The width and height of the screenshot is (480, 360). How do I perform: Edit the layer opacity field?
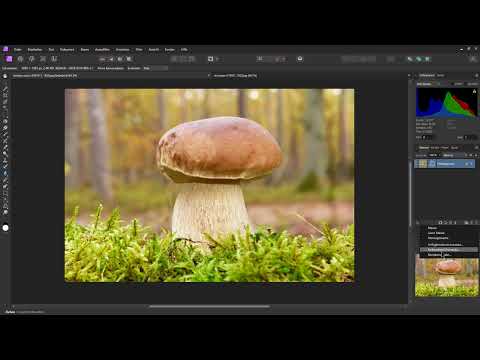433,155
